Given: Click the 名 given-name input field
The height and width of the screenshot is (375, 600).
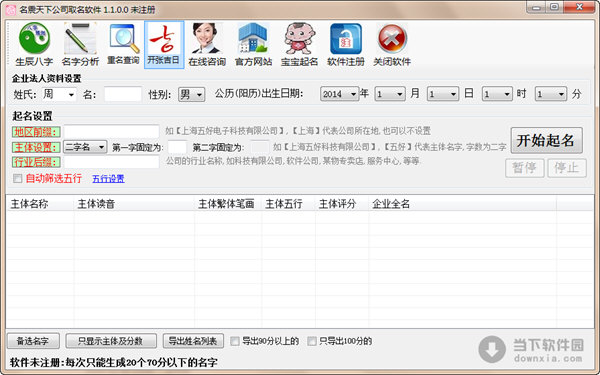Looking at the screenshot, I should (123, 94).
